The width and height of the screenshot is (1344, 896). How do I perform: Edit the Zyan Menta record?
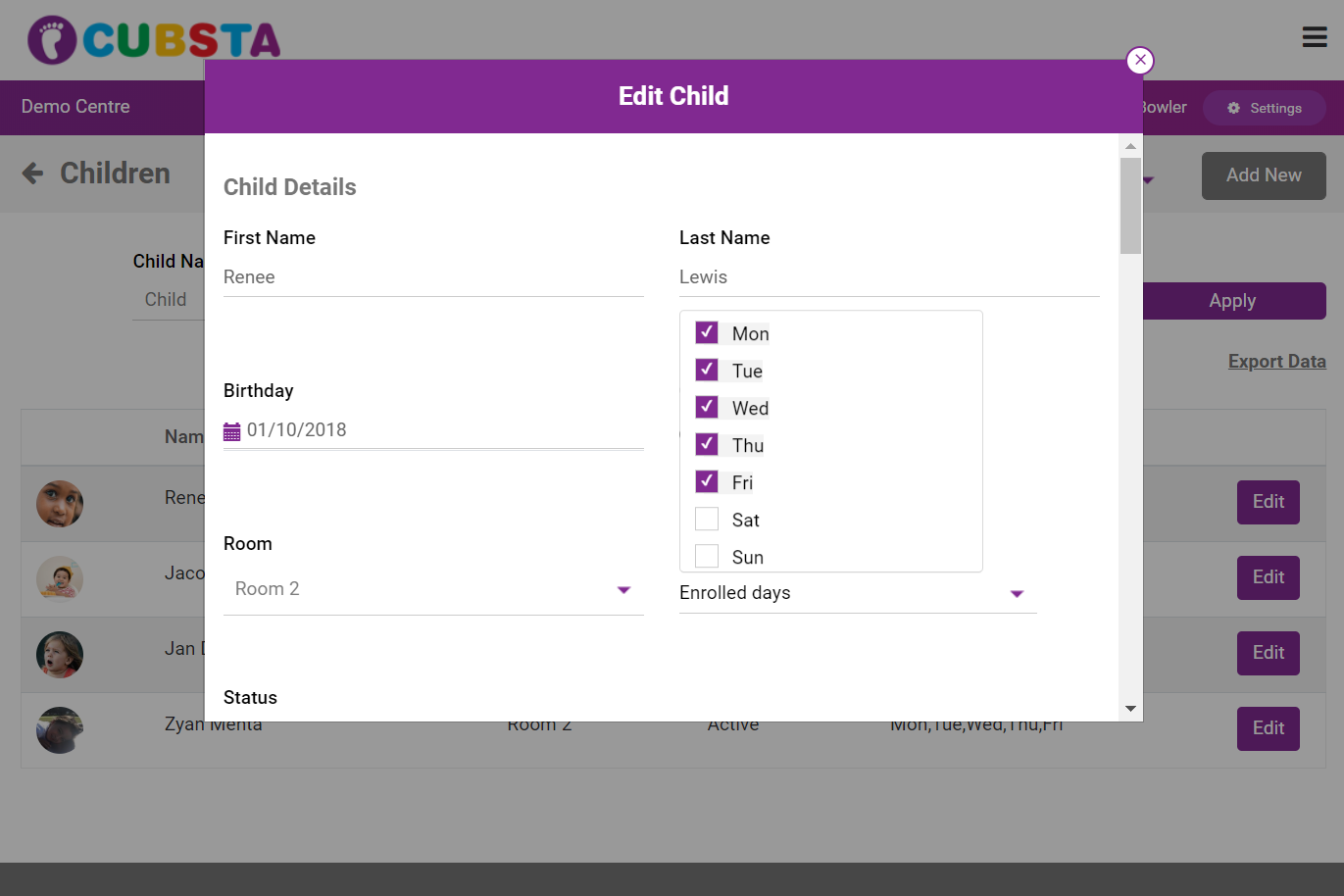[1268, 728]
